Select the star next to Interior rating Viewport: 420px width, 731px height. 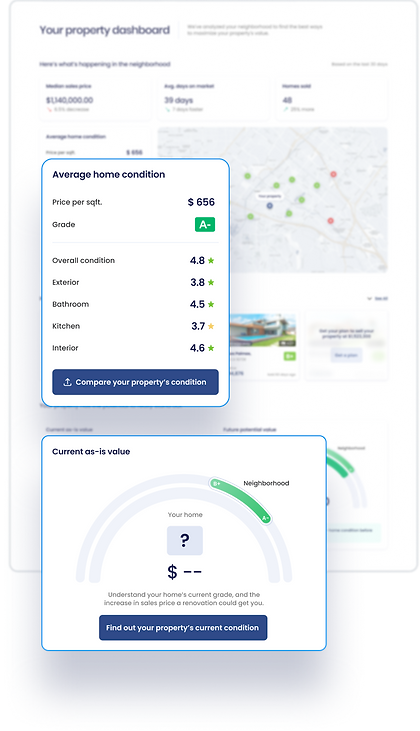point(211,348)
